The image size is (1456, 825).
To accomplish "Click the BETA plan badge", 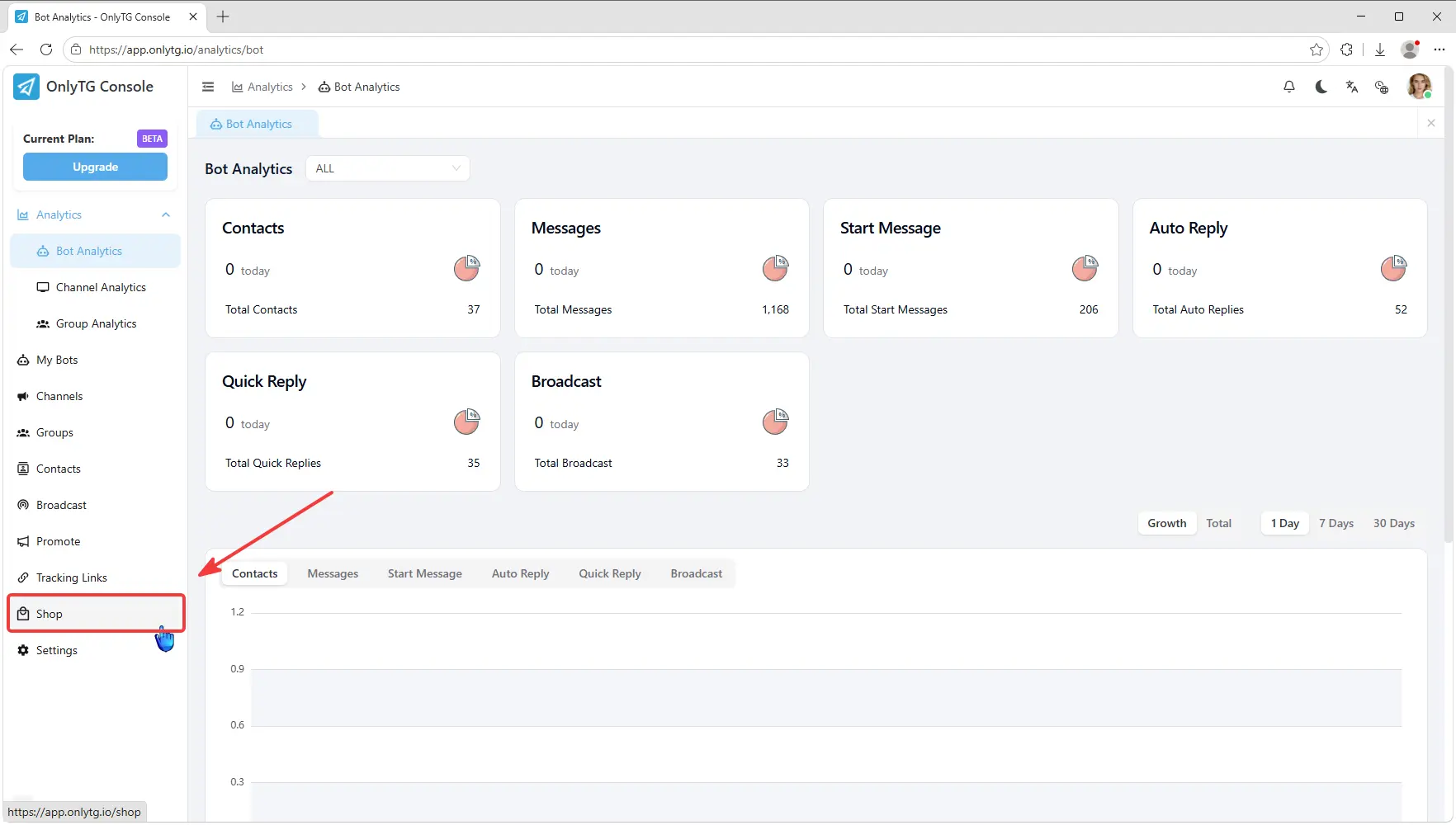I will [152, 139].
